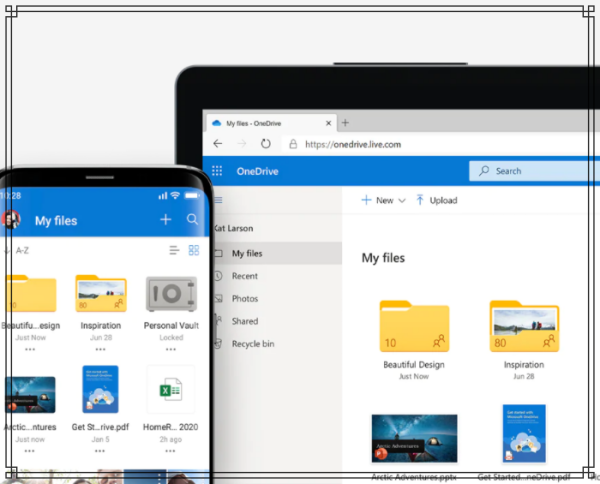Reload the OneDrive page
The image size is (600, 484).
coord(266,144)
